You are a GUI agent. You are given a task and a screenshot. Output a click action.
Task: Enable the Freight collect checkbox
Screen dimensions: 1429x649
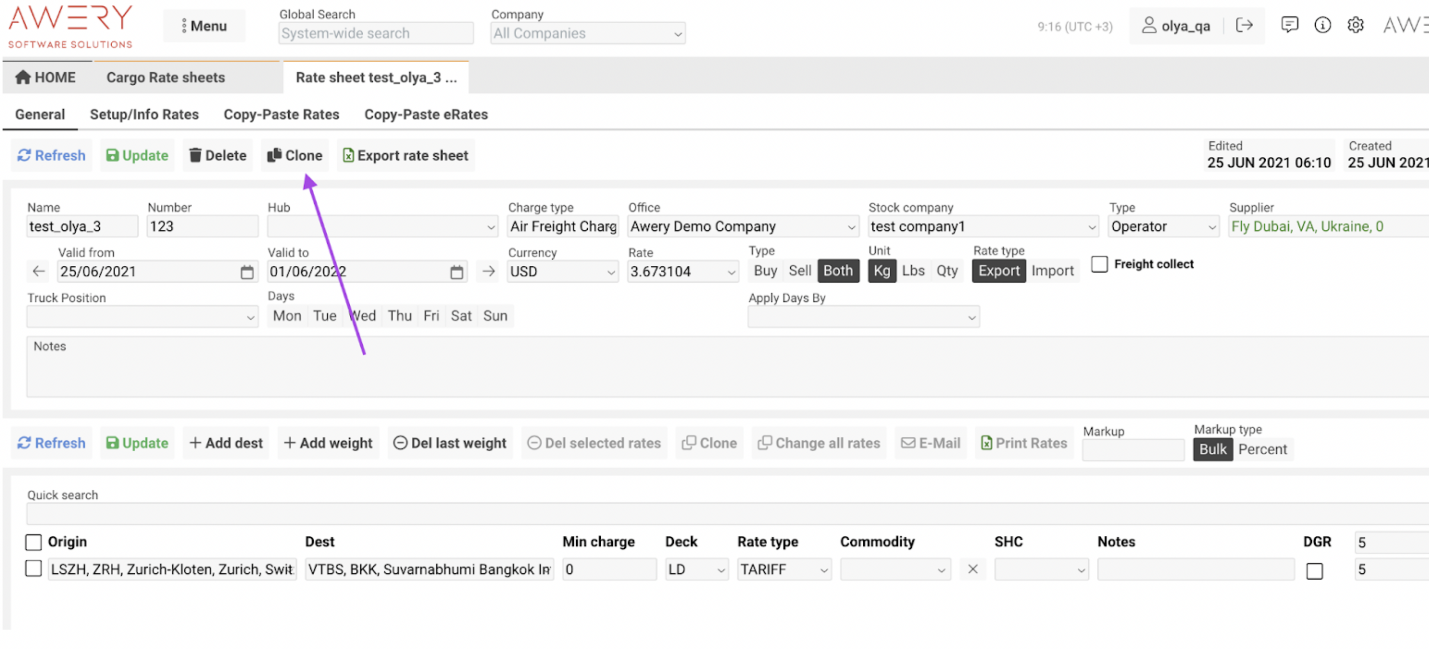tap(1097, 263)
